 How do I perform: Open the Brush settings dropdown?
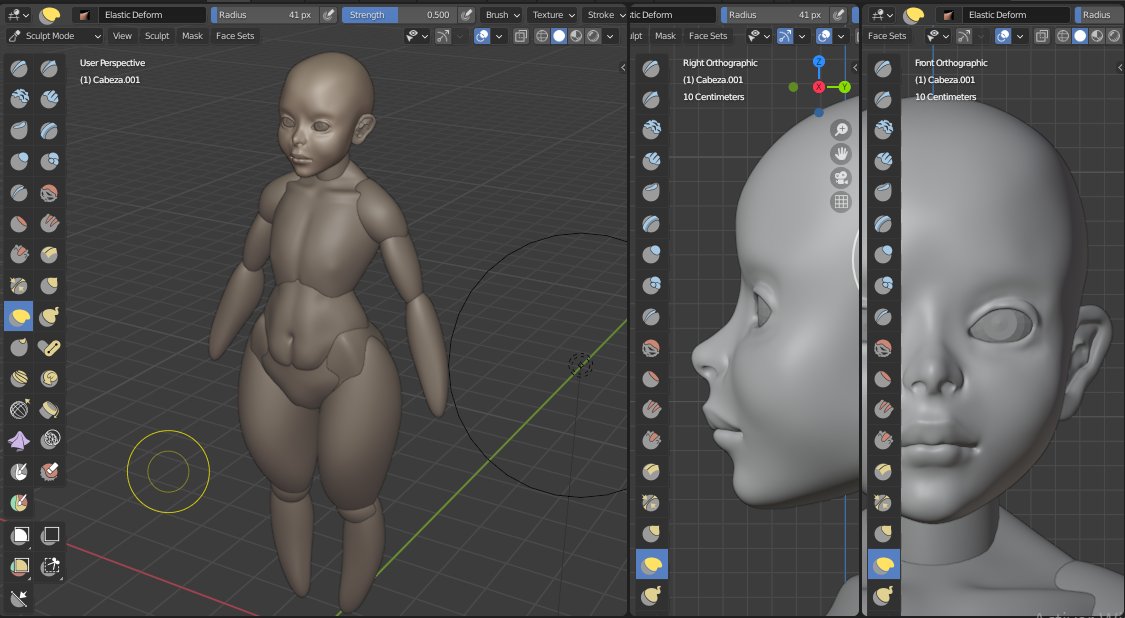click(502, 14)
